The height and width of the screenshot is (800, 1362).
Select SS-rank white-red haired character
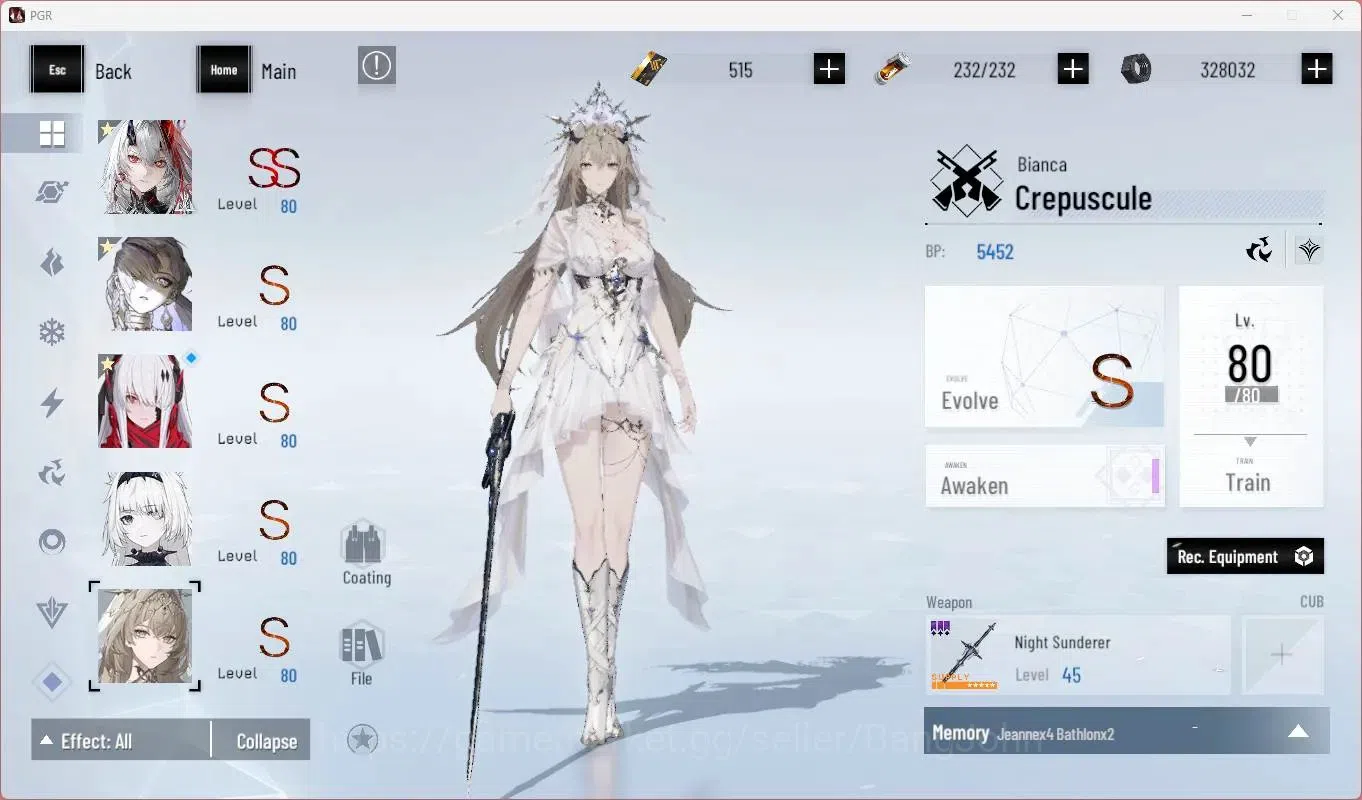pyautogui.click(x=146, y=167)
